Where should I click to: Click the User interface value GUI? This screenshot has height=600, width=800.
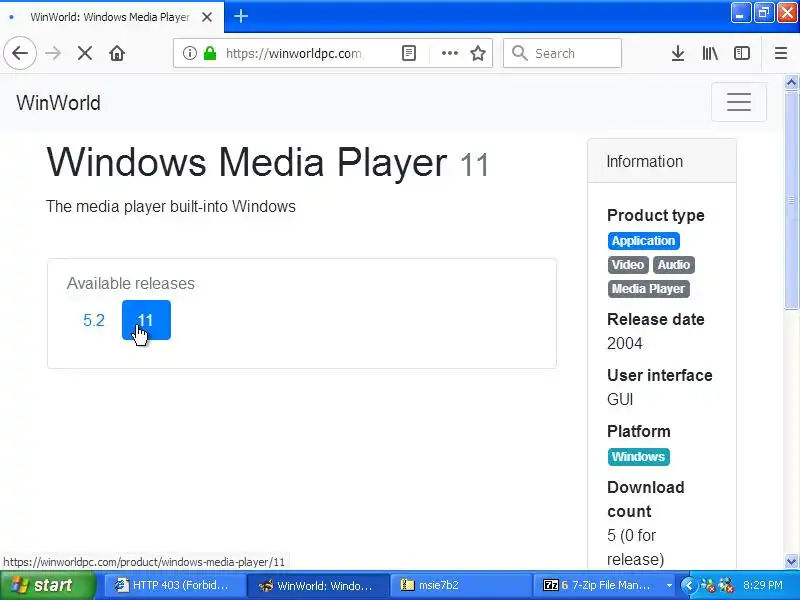coord(620,399)
